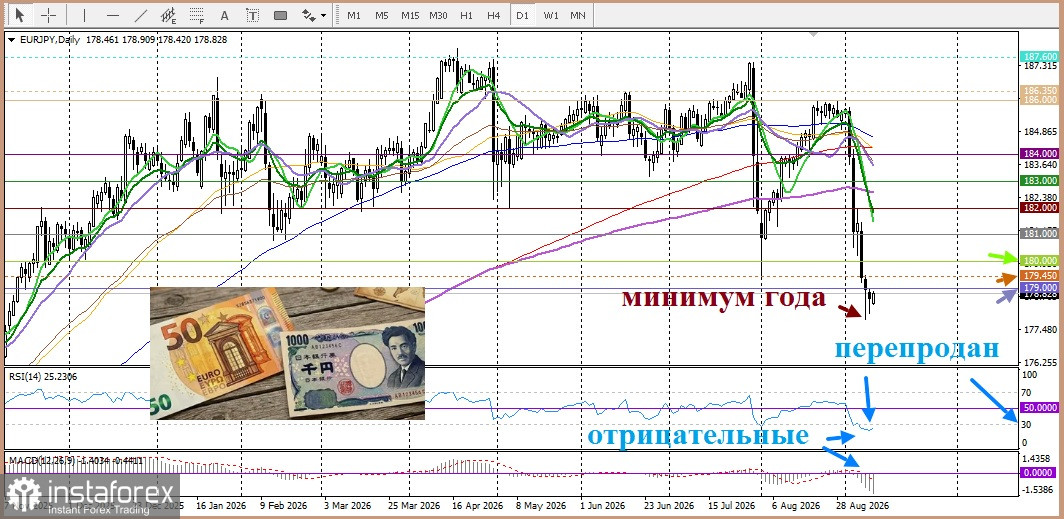Click the 3 Mar 2026 date label

point(348,506)
